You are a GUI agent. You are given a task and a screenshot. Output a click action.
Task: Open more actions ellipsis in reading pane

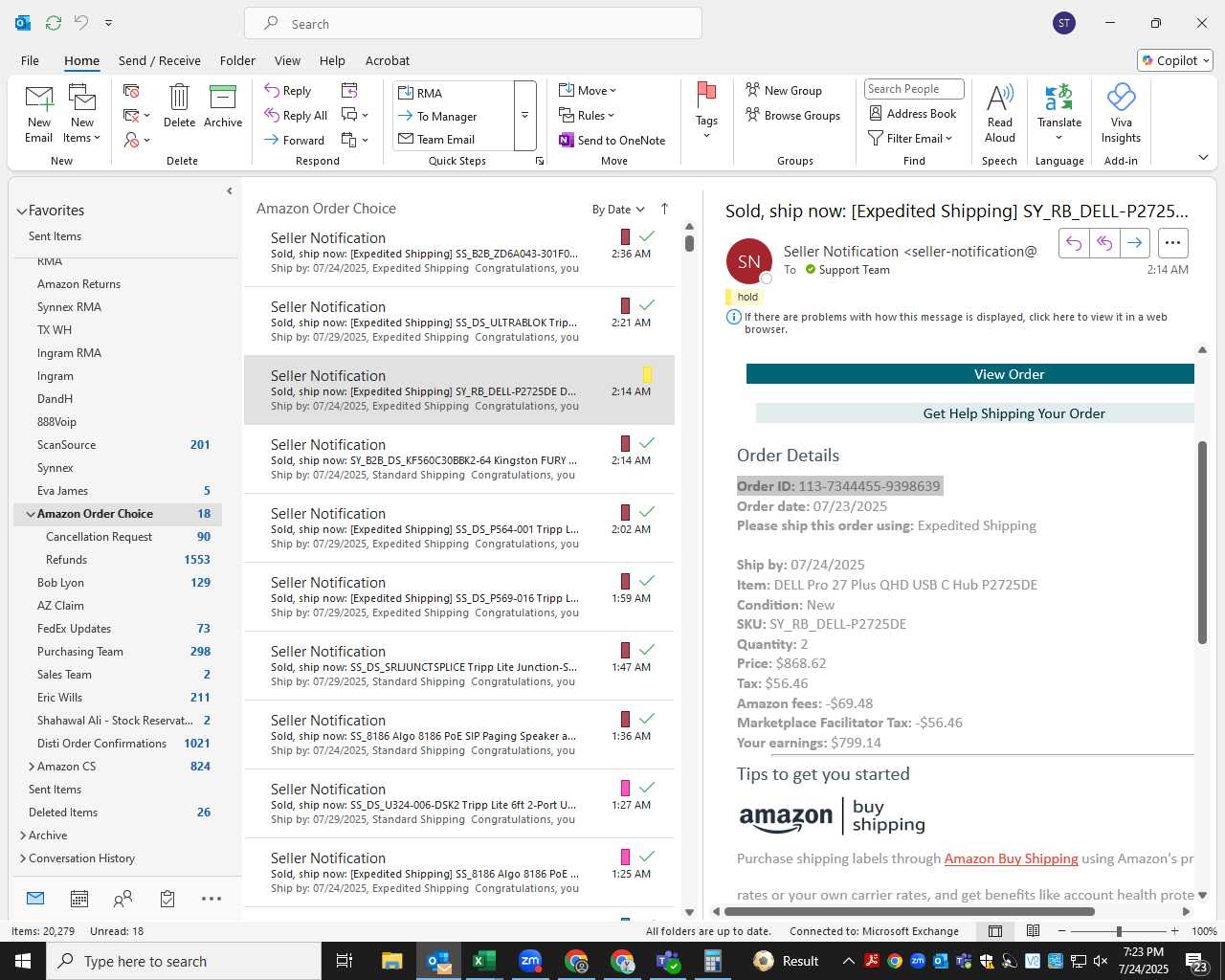coord(1173,243)
